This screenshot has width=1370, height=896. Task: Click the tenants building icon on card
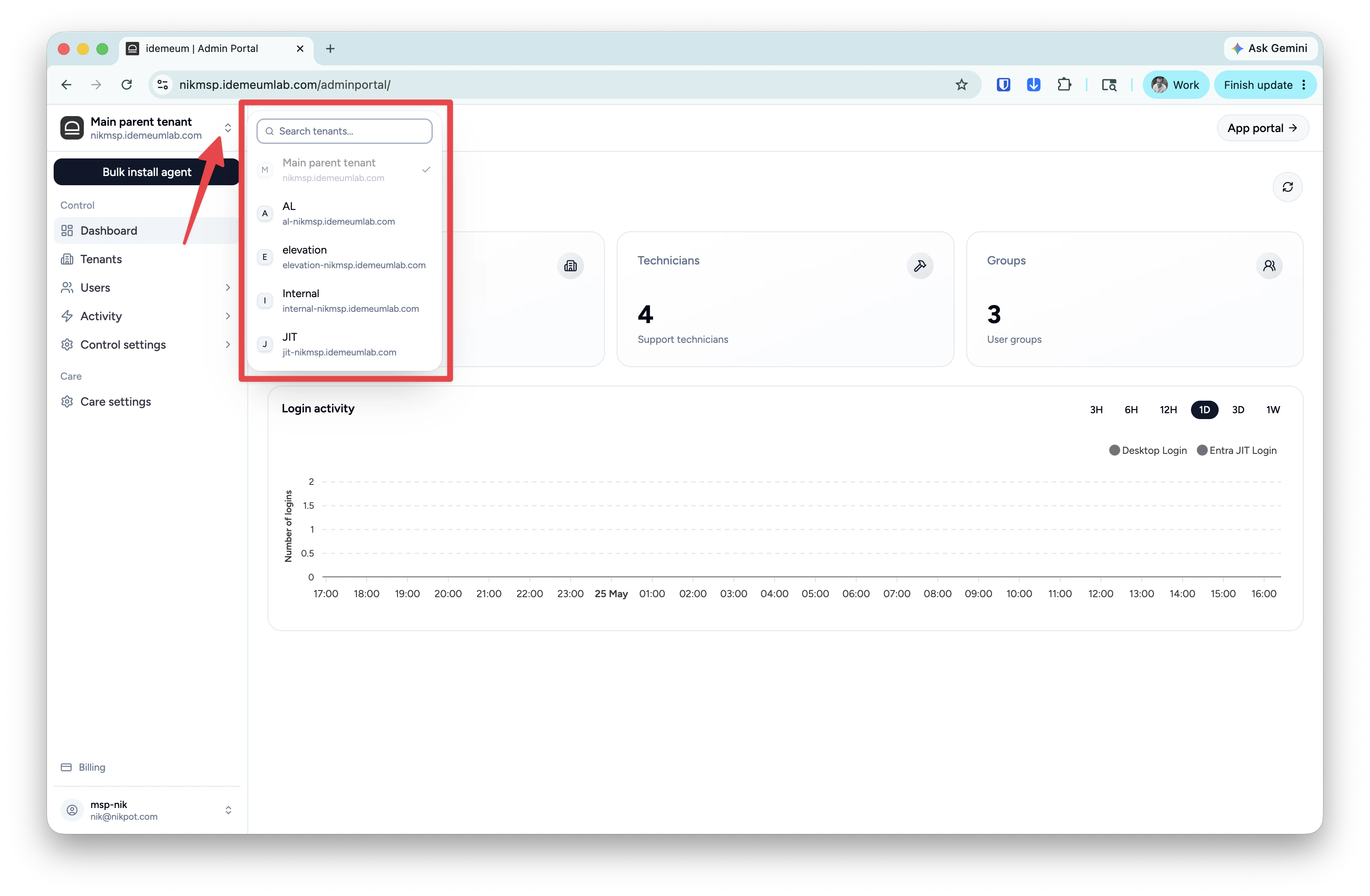click(571, 266)
